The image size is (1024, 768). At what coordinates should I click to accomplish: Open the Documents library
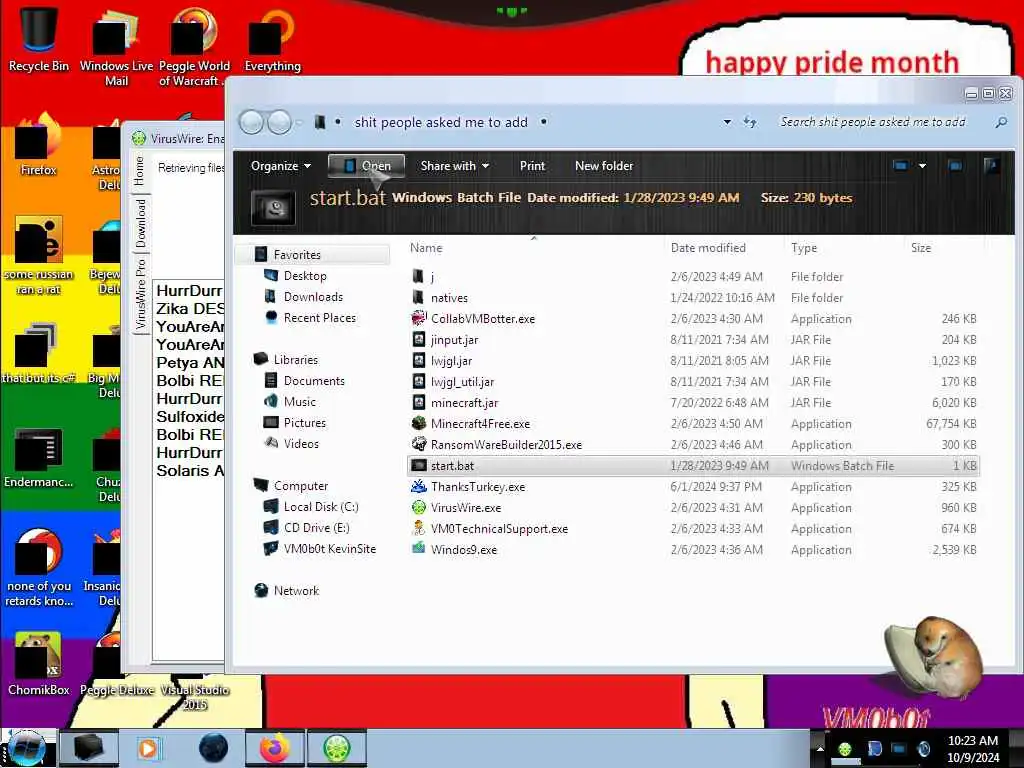313,381
